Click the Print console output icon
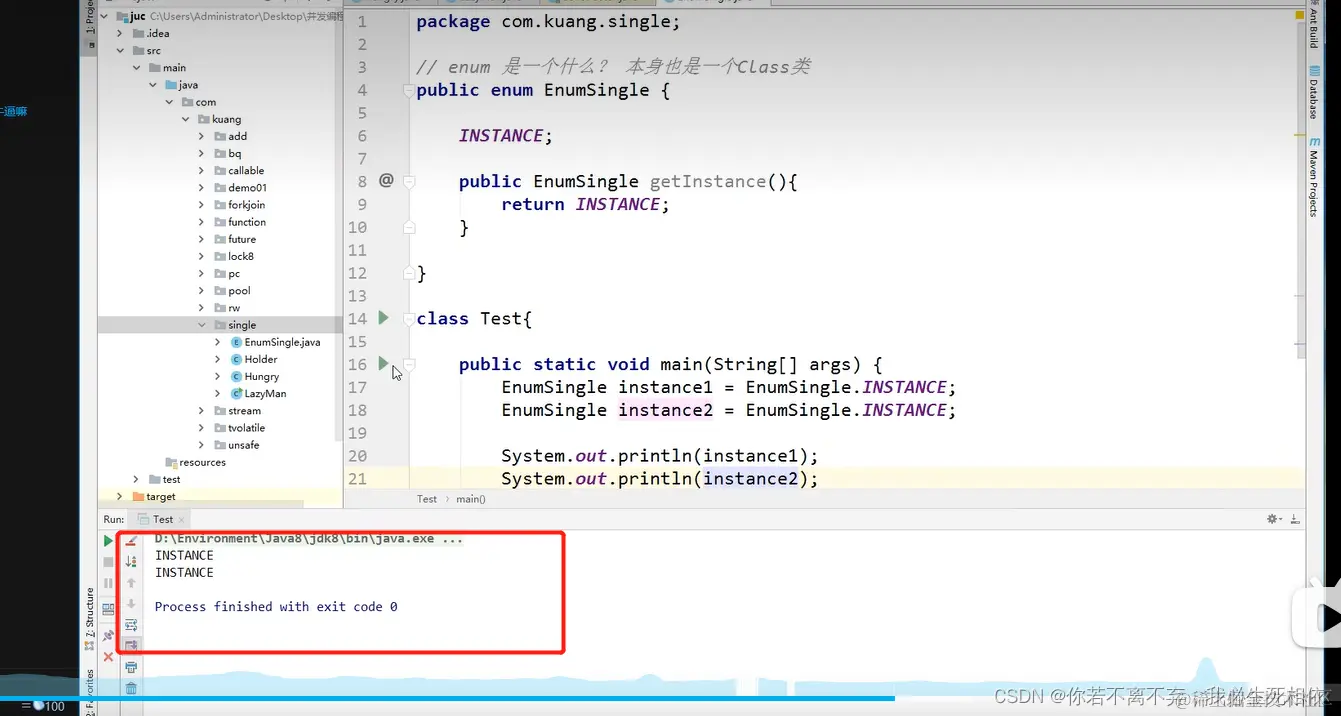The width and height of the screenshot is (1341, 716). pos(131,667)
